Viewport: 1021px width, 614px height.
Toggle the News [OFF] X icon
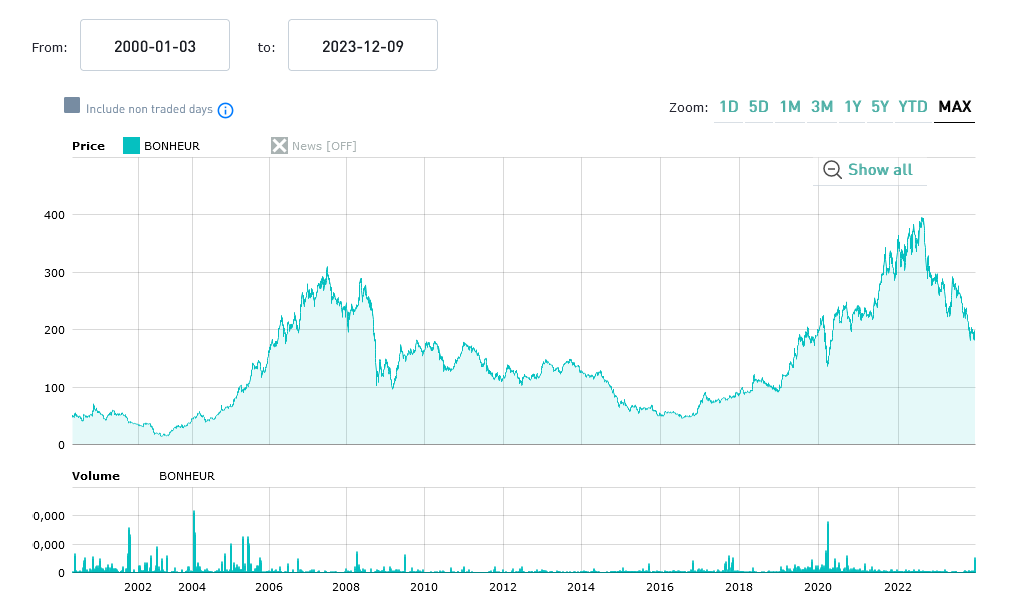coord(279,146)
